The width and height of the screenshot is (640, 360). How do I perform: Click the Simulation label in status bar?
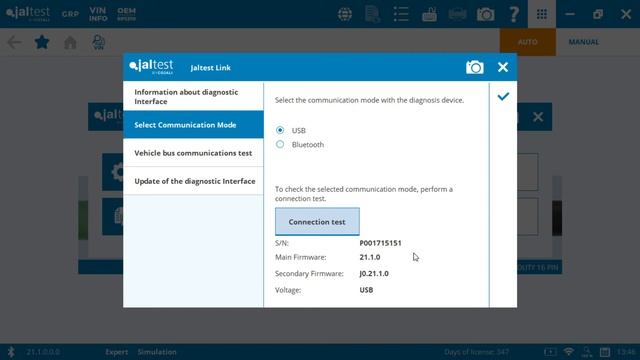coord(157,352)
